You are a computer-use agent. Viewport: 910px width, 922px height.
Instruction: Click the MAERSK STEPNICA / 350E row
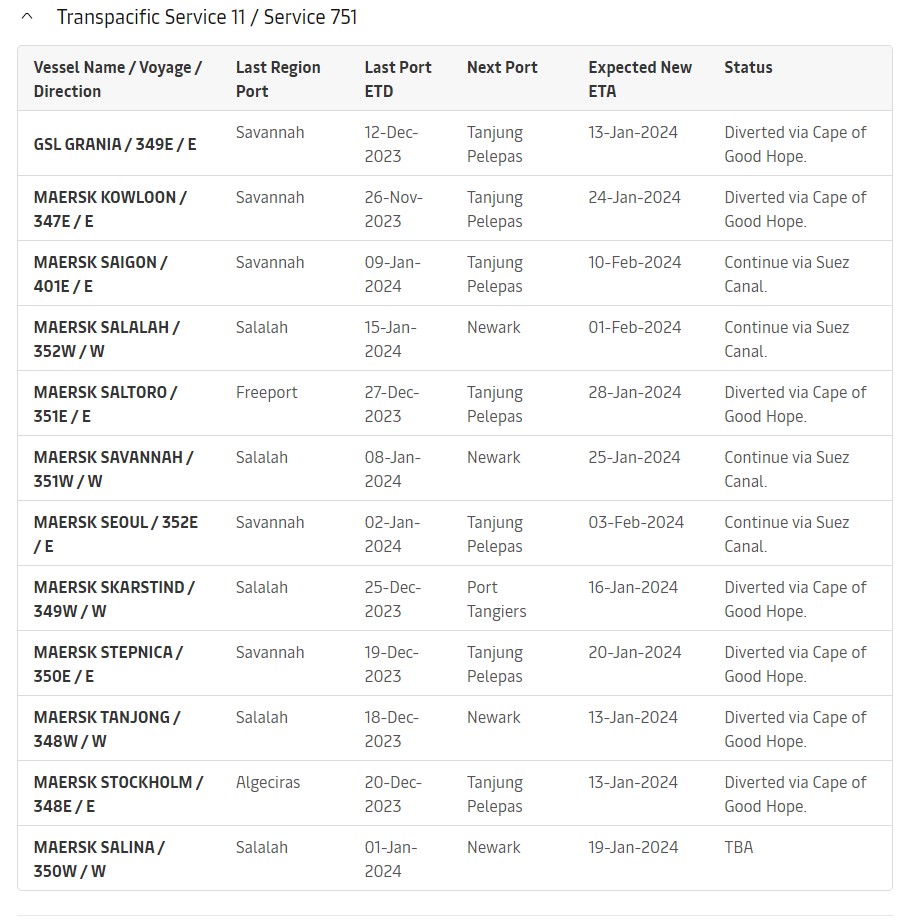[x=110, y=664]
